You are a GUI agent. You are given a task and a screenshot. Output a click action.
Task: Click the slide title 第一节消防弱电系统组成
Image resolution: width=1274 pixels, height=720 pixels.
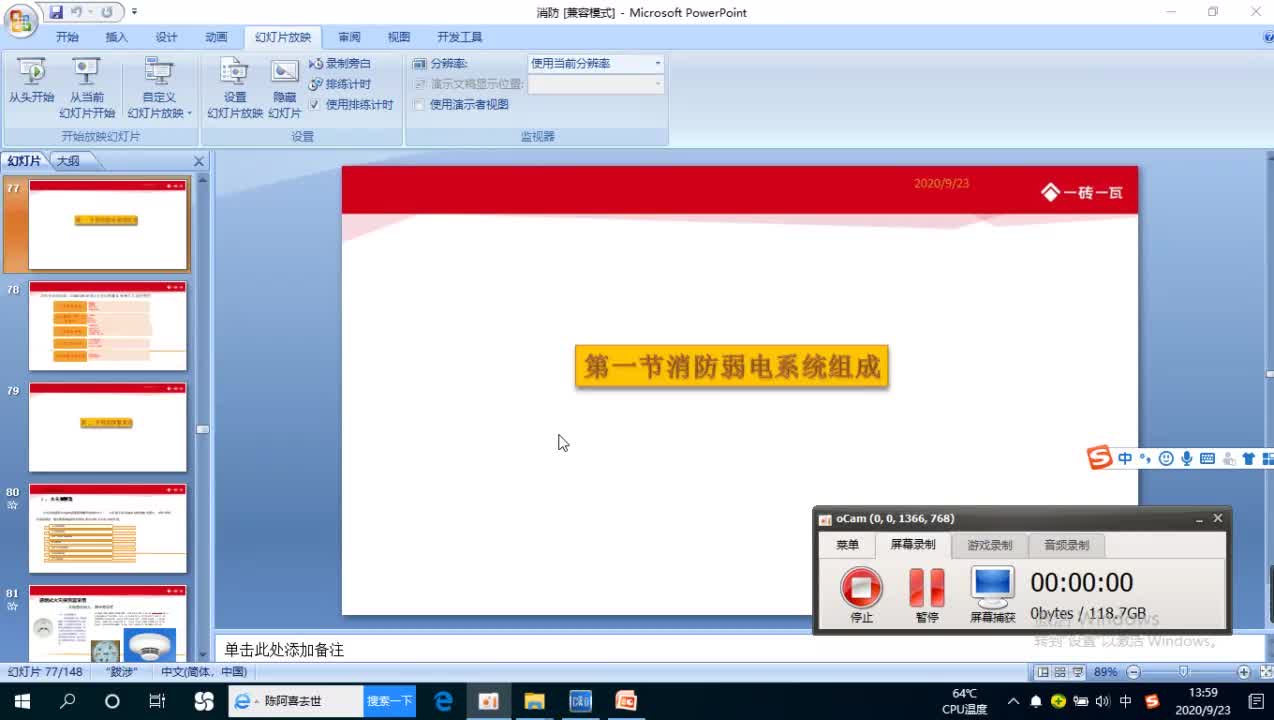coord(732,367)
